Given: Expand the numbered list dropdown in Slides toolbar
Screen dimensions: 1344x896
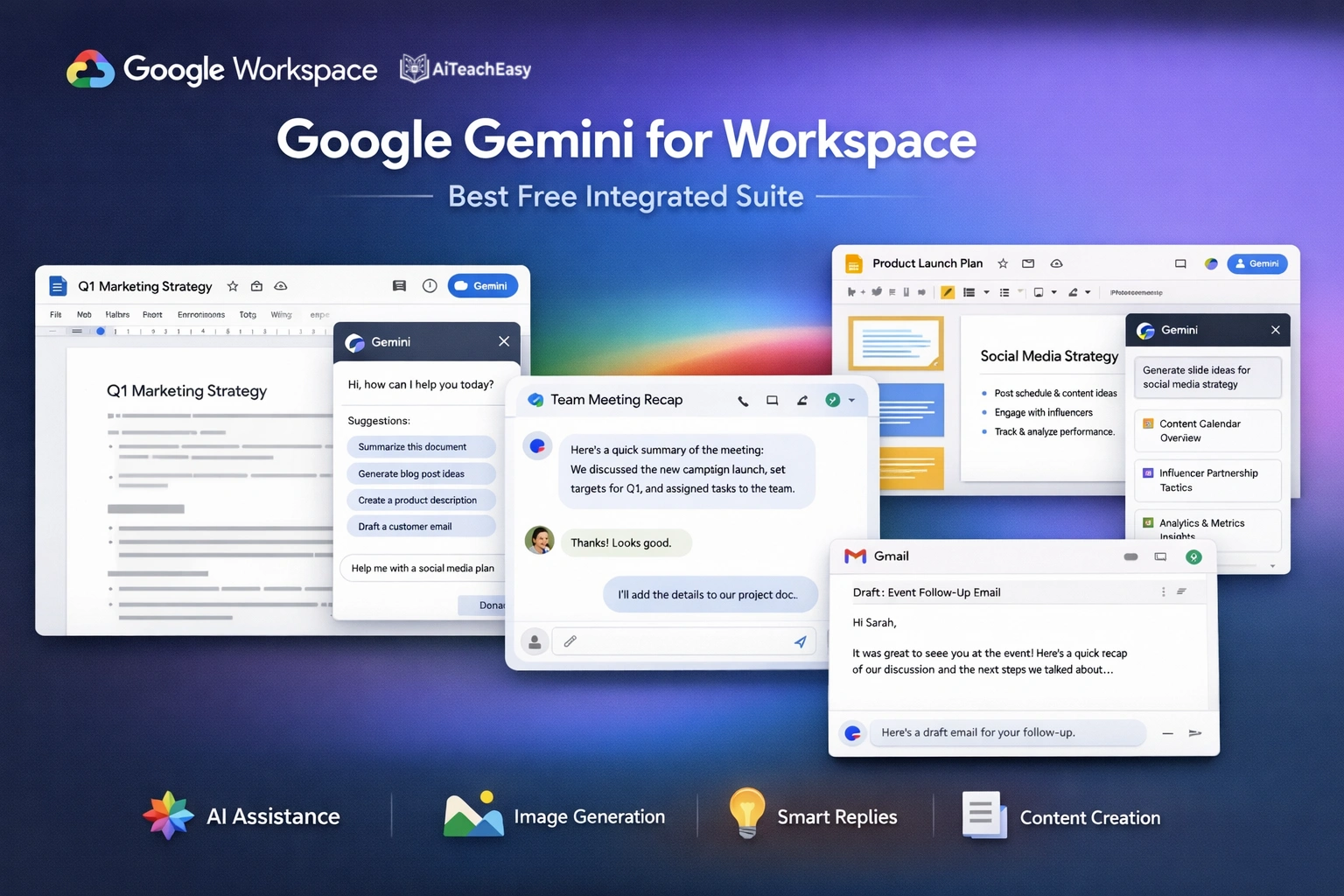Looking at the screenshot, I should pyautogui.click(x=986, y=292).
